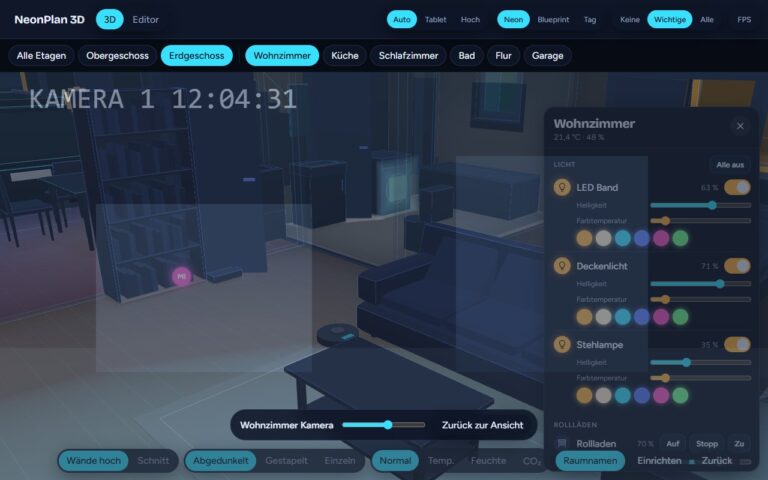Select CO₂ overlay mode

(532, 460)
